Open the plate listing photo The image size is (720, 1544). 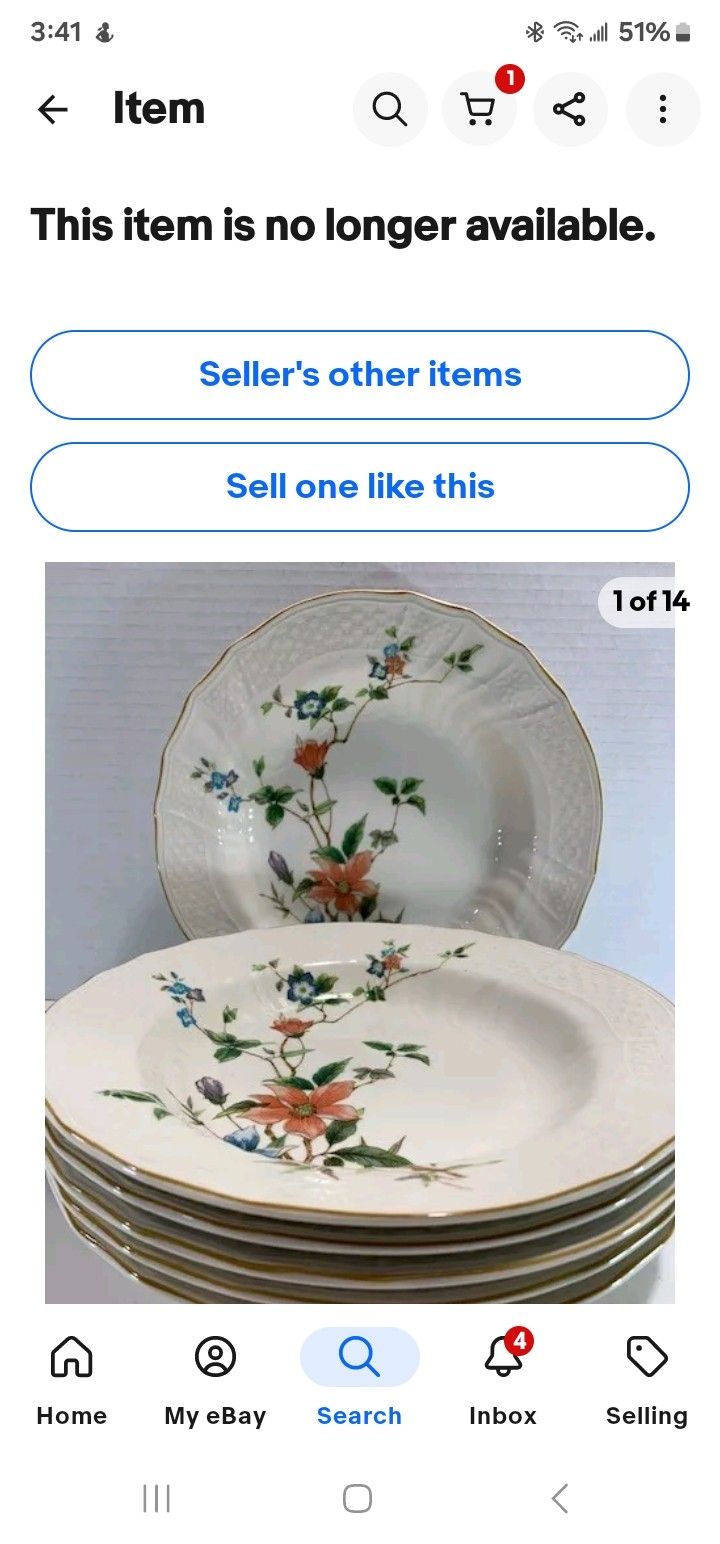(360, 933)
